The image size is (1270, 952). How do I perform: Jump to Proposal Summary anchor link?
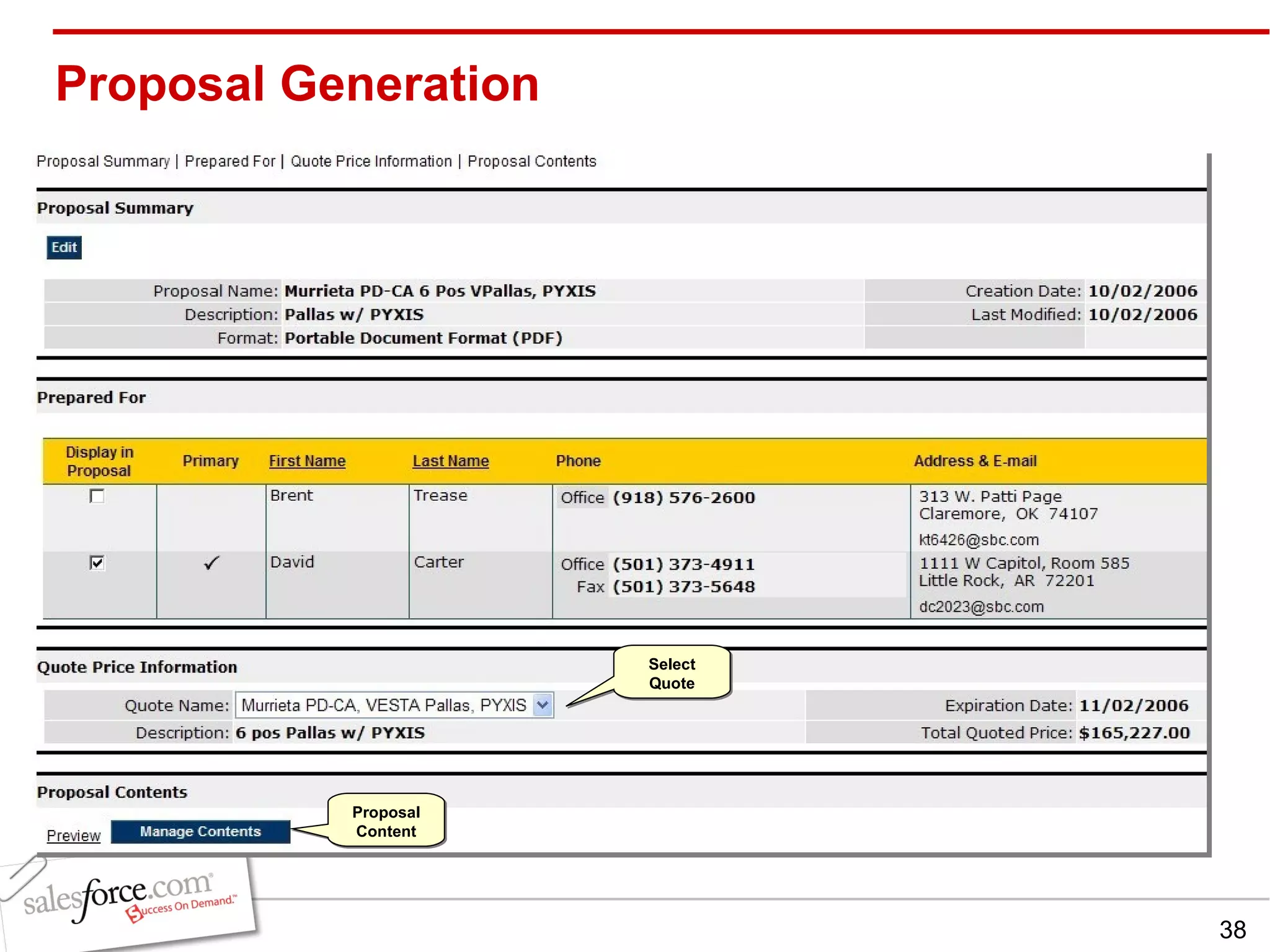tap(103, 161)
